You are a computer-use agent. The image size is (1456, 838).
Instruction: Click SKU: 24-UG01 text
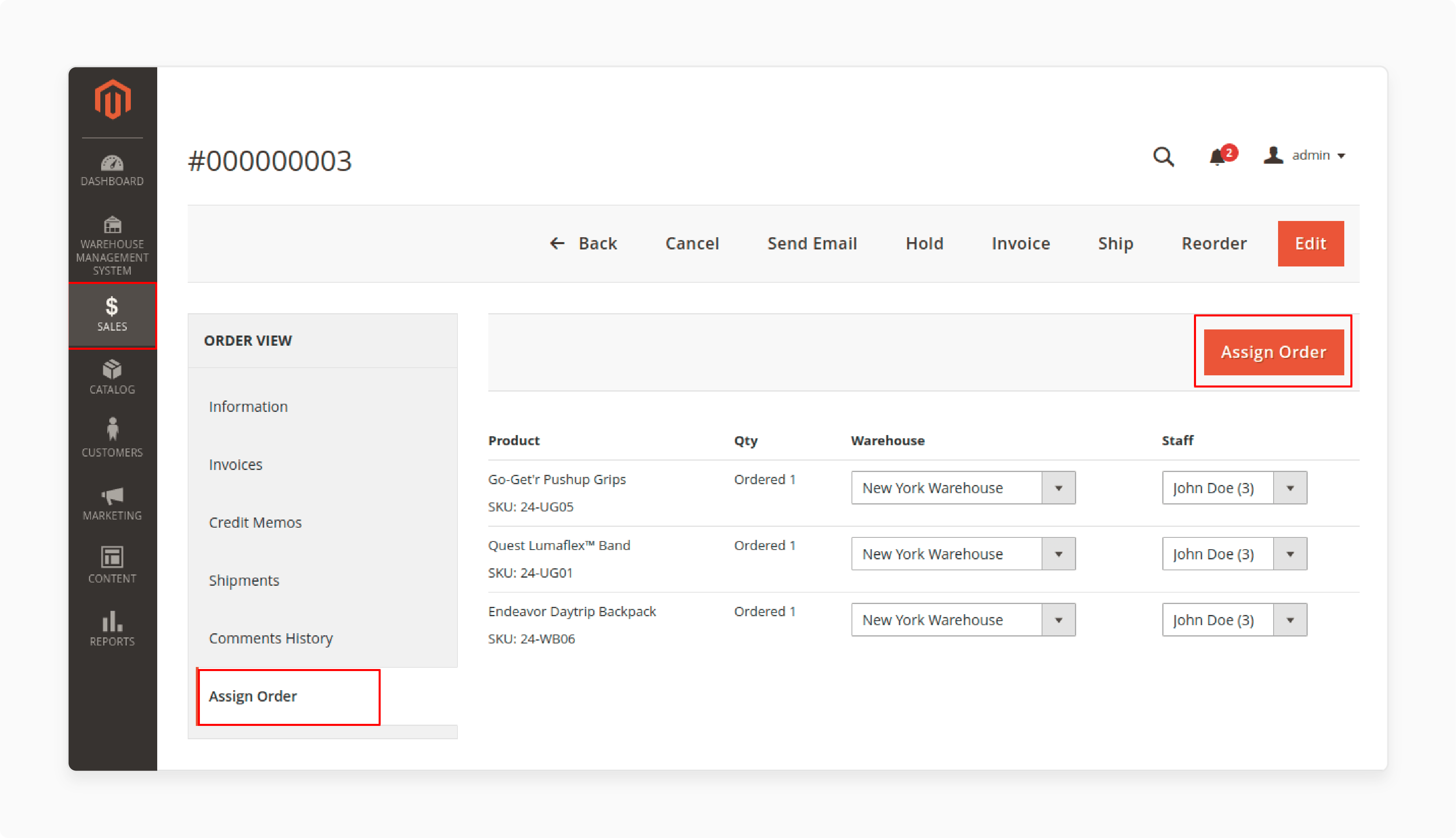coord(530,573)
